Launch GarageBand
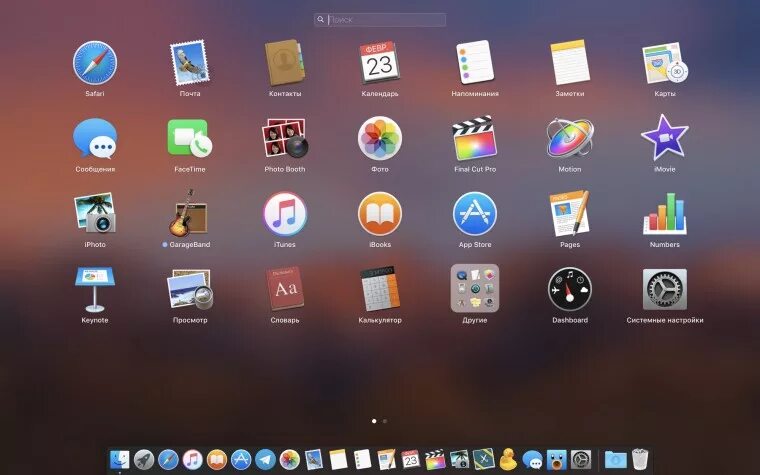 click(190, 213)
